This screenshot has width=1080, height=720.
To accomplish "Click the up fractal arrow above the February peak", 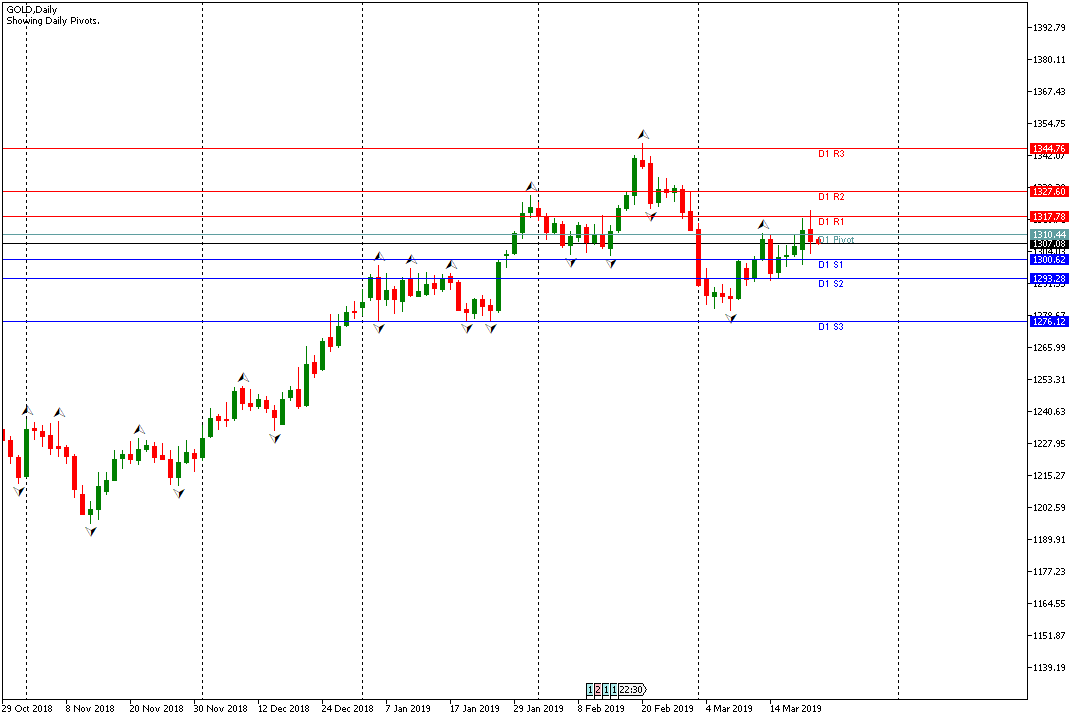I will (x=643, y=134).
